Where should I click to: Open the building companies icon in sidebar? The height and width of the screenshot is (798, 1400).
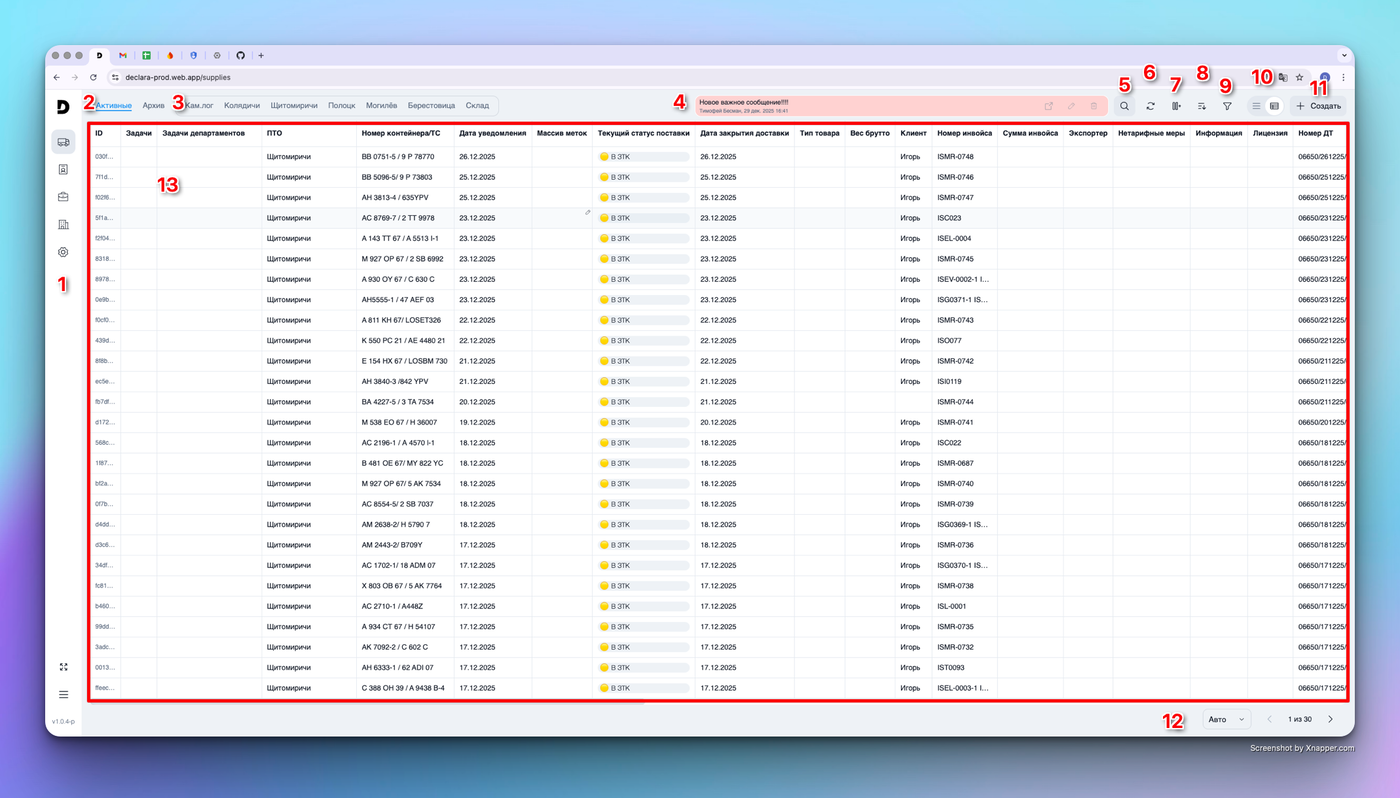tap(63, 225)
